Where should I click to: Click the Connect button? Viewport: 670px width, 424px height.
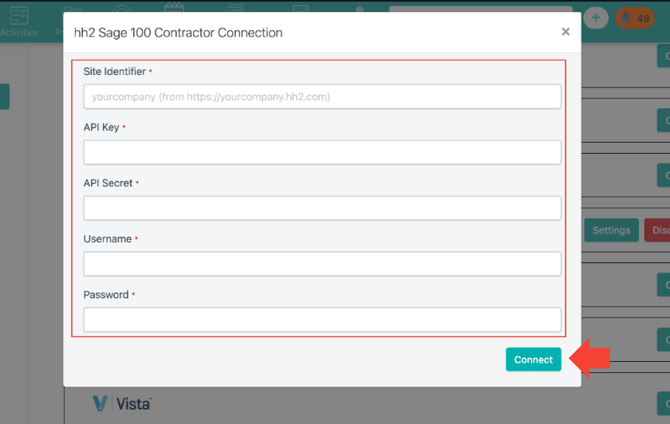(x=533, y=359)
